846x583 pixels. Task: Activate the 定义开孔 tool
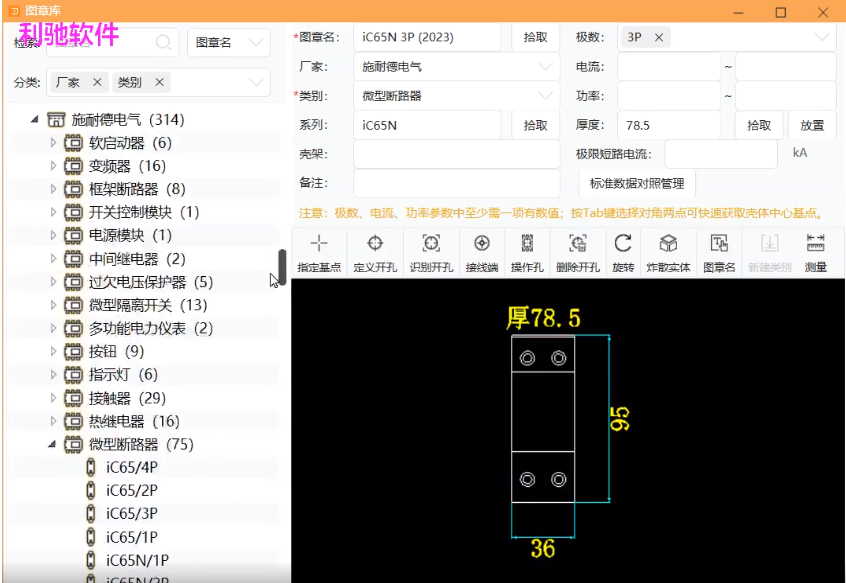coord(375,252)
